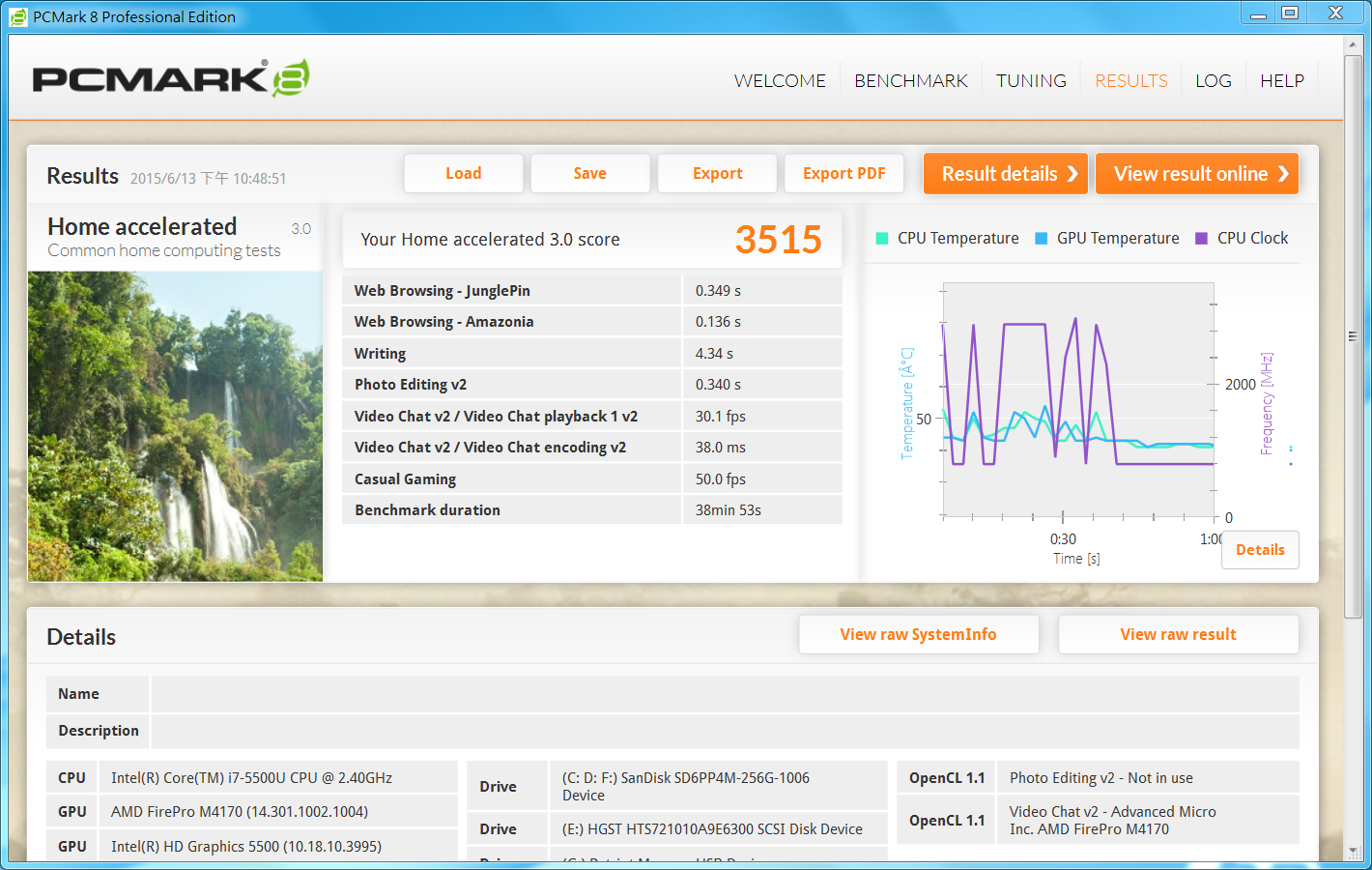Click PCMark window title bar icon
1372x870 pixels.
tap(17, 16)
